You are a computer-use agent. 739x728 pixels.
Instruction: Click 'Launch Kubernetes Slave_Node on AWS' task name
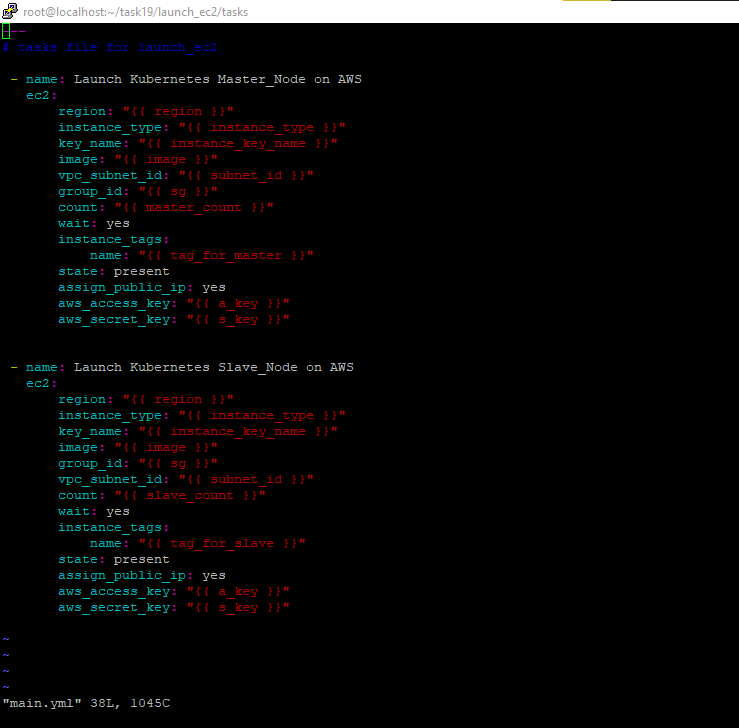coord(213,367)
